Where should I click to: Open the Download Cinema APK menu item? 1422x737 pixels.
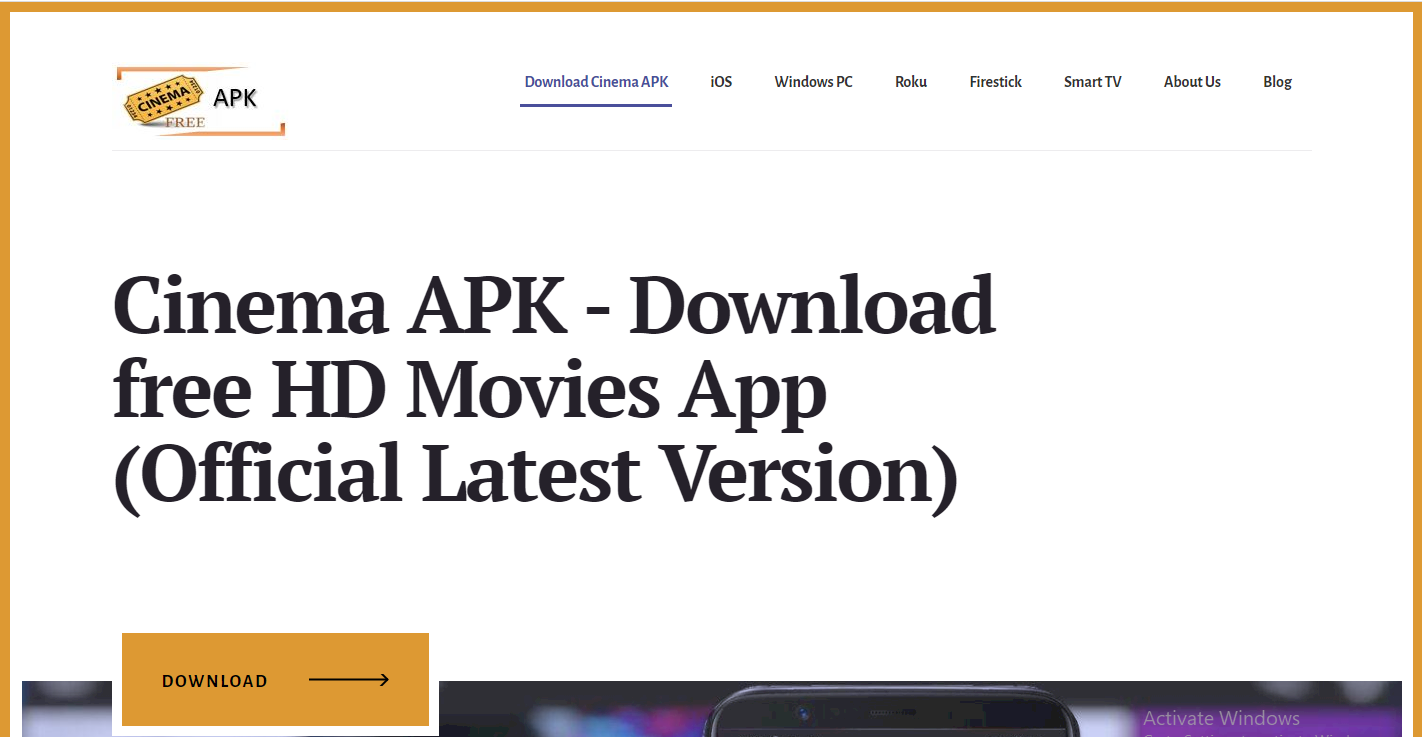[x=596, y=82]
